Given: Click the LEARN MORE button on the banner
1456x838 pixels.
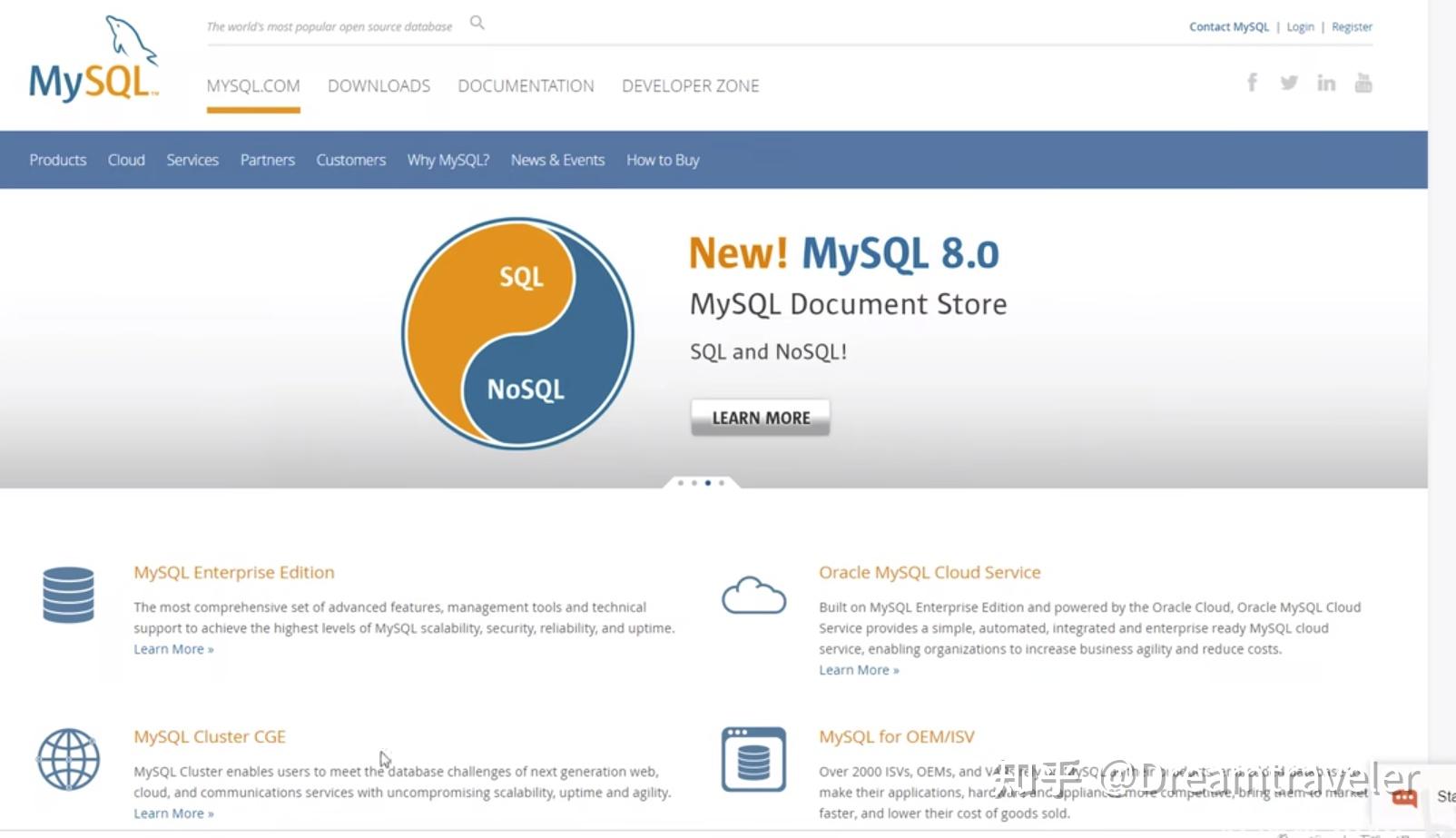Looking at the screenshot, I should pyautogui.click(x=760, y=417).
